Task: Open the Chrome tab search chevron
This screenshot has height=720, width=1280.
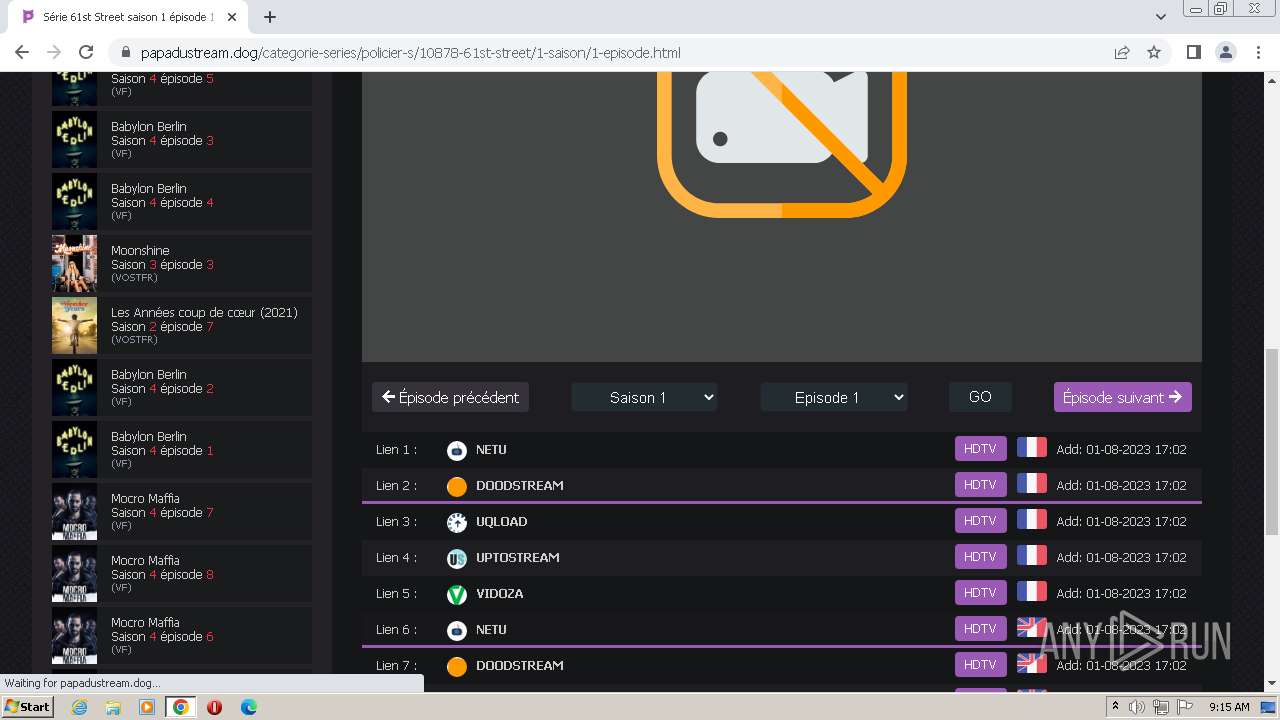Action: pos(1160,17)
